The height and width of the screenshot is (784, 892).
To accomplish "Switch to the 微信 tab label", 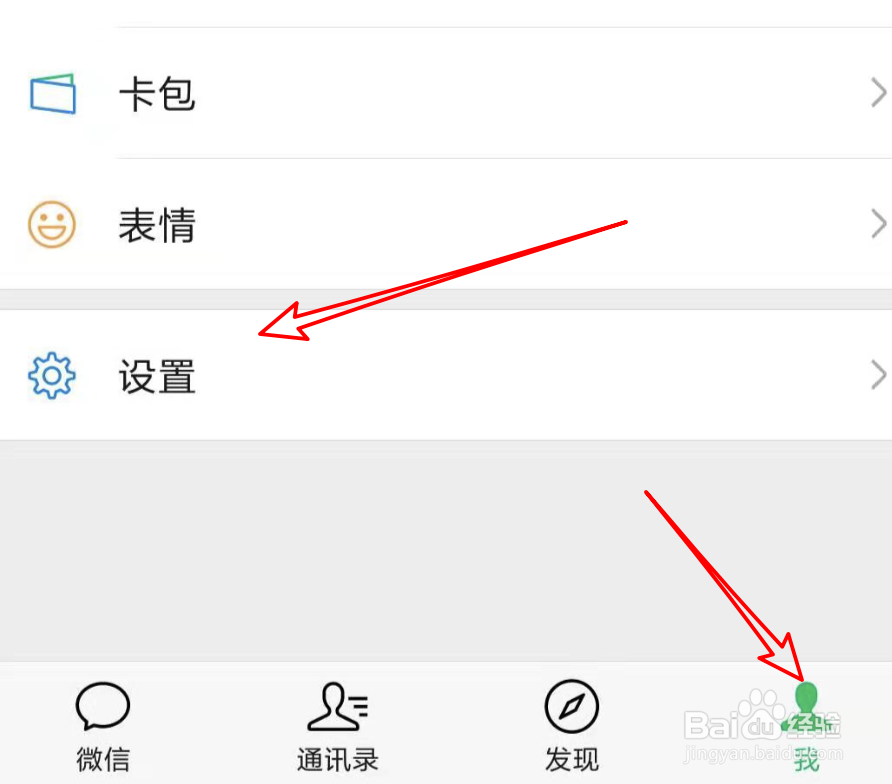I will click(x=103, y=760).
